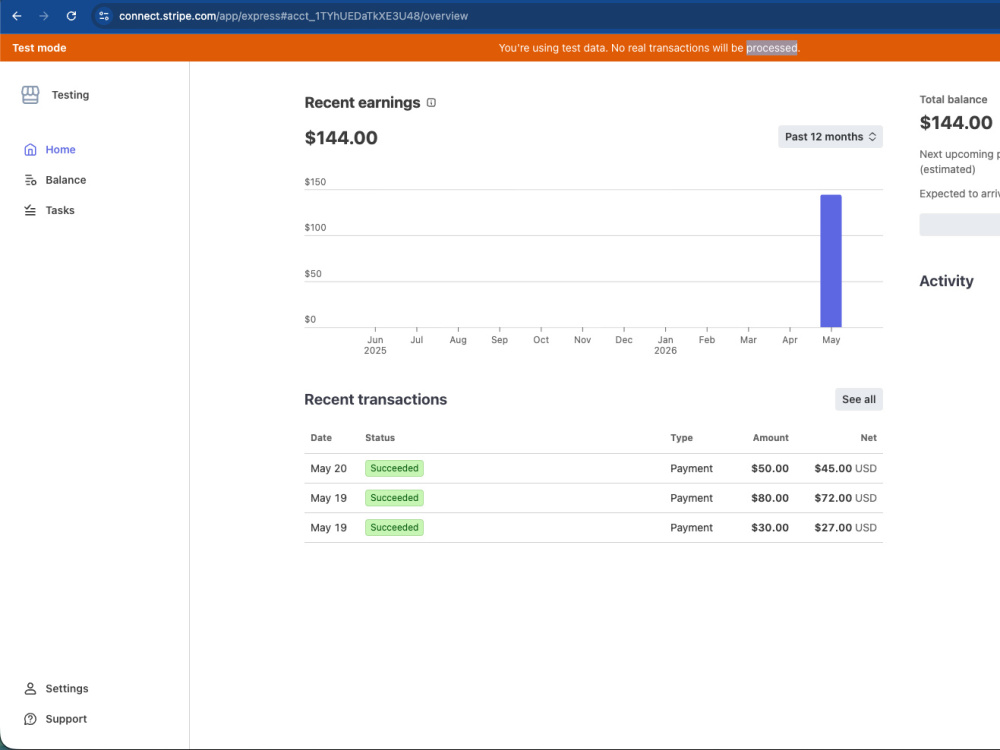Click the Balance sidebar icon
Viewport: 1000px width, 750px height.
pos(30,180)
